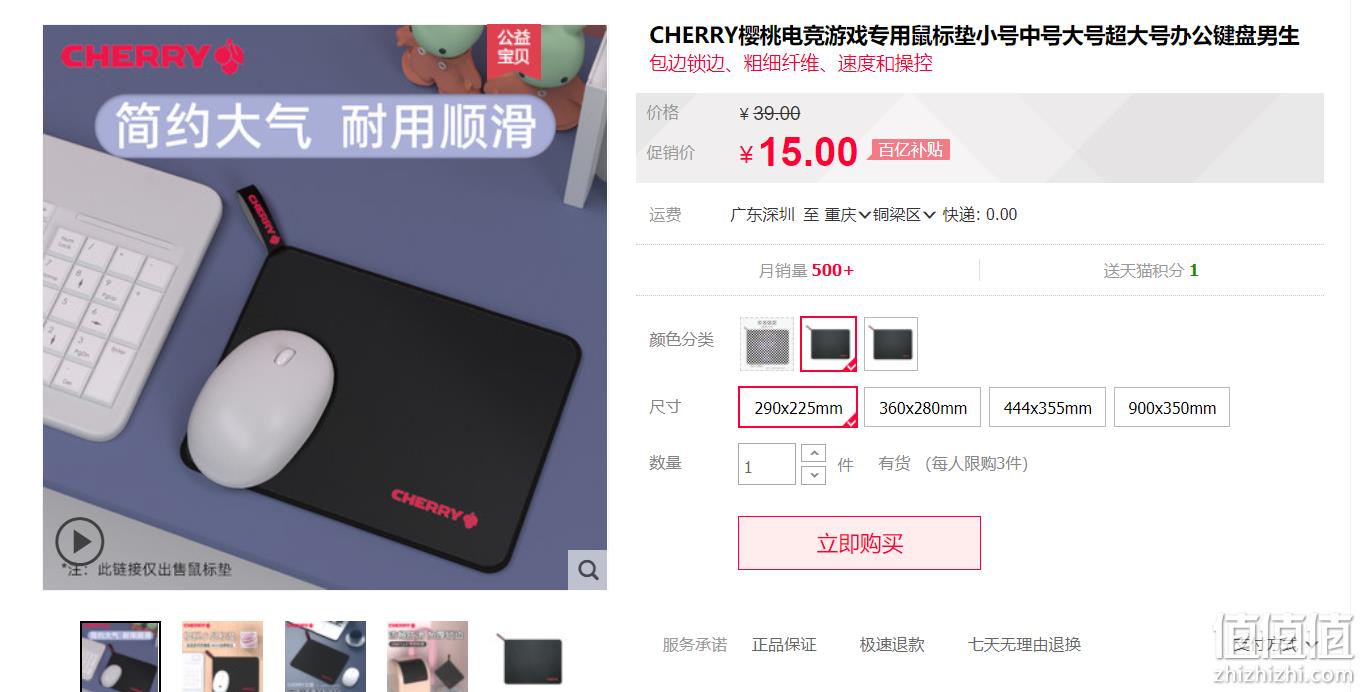Decrease quantity with the down arrow

tap(814, 475)
